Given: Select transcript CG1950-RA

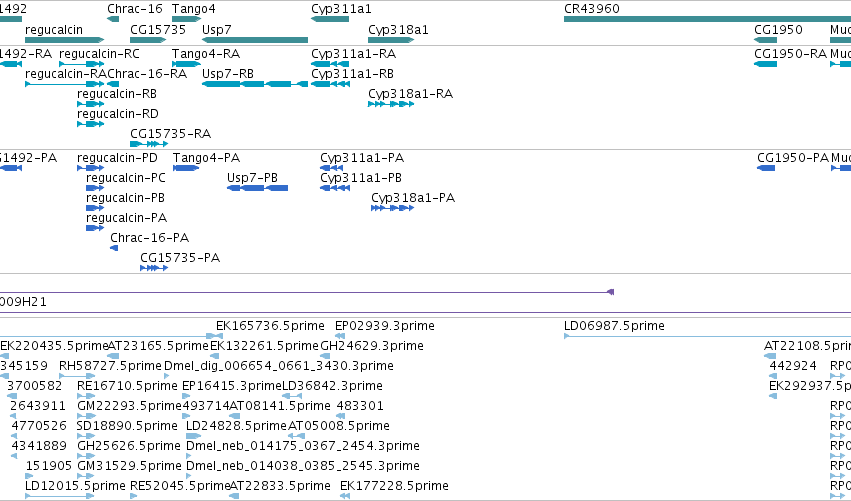Looking at the screenshot, I should click(790, 54).
